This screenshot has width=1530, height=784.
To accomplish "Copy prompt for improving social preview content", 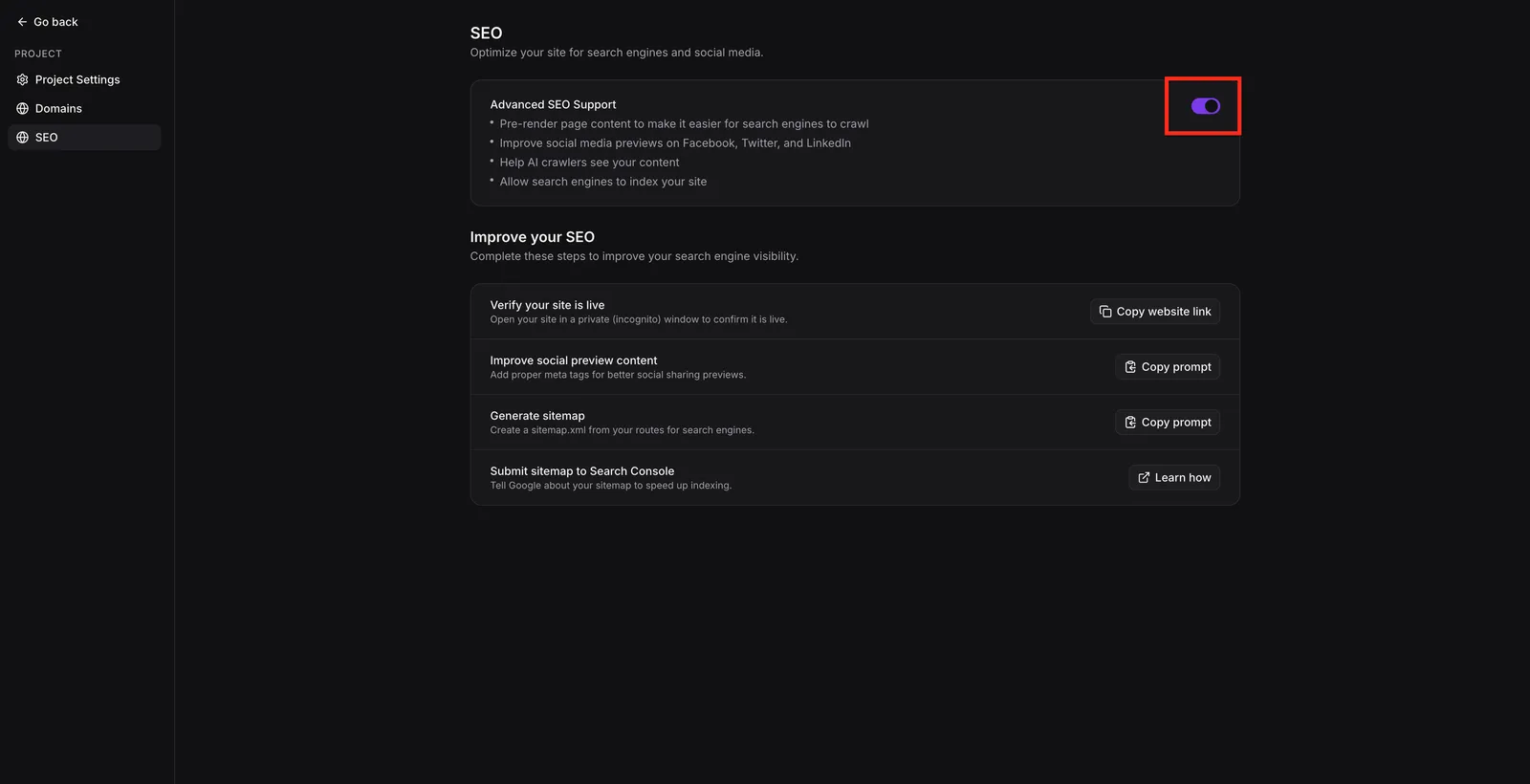I will point(1168,367).
